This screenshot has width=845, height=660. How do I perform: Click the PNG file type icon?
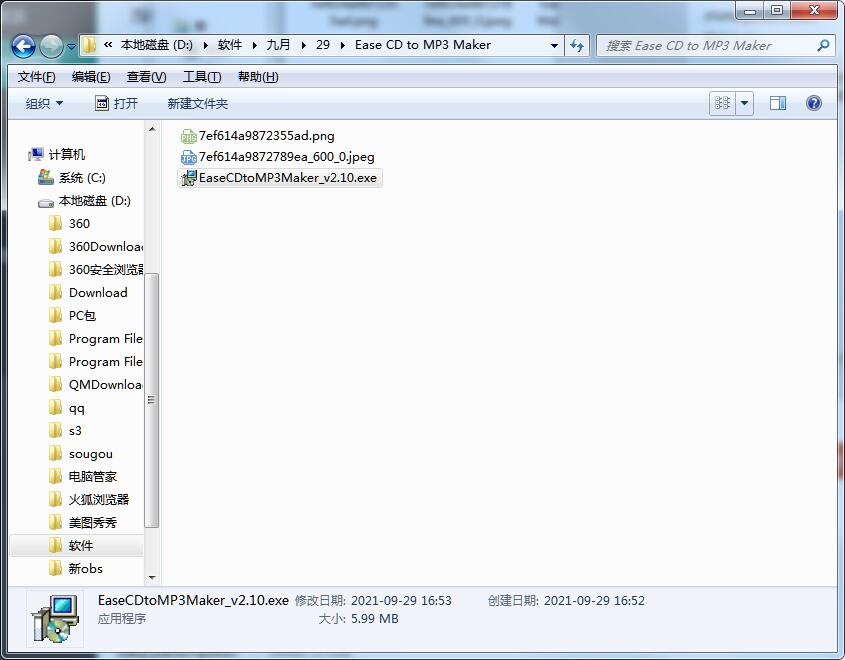(x=188, y=136)
